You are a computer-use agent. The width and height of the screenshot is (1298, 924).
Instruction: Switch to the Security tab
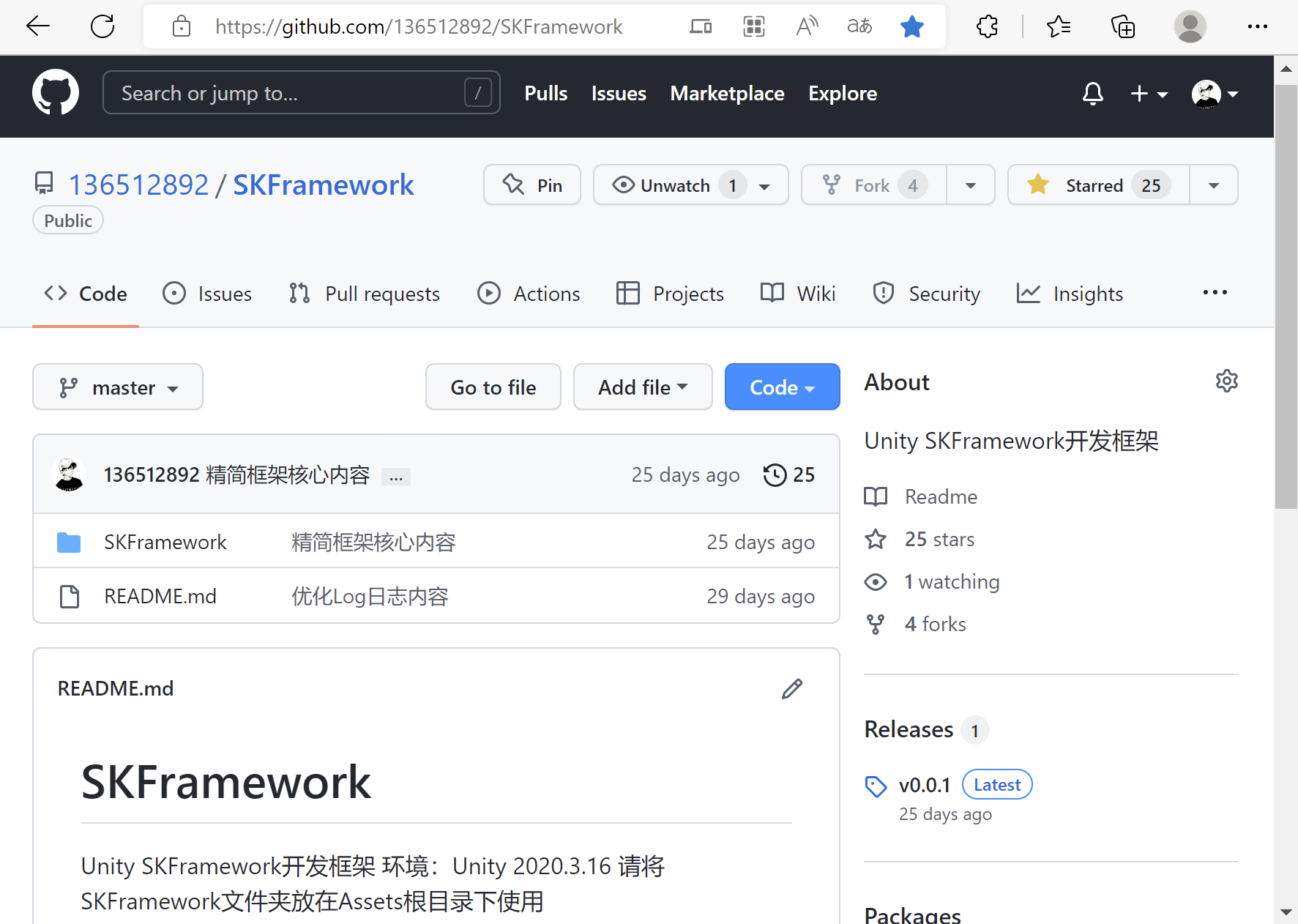926,294
